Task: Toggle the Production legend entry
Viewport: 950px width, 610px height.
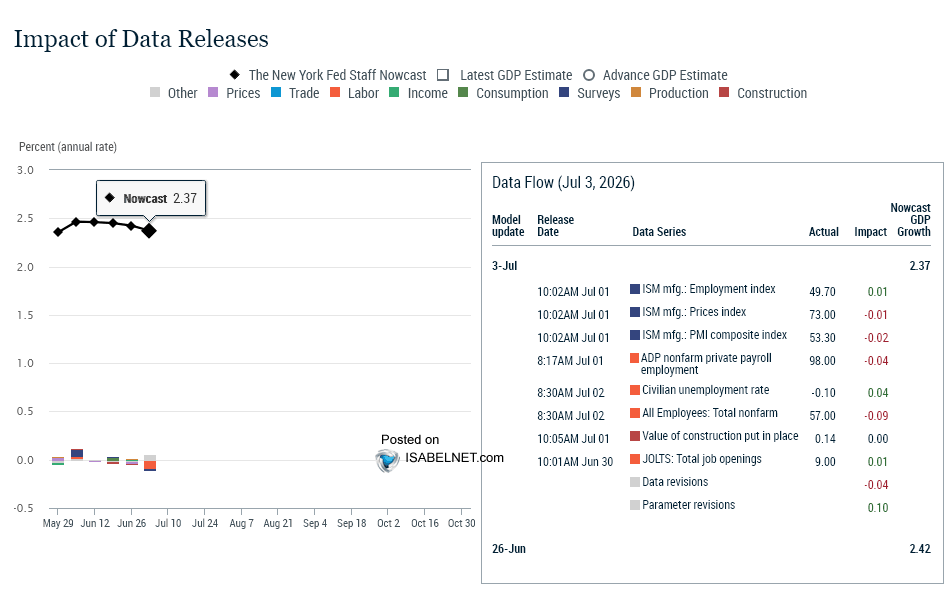Action: [669, 93]
